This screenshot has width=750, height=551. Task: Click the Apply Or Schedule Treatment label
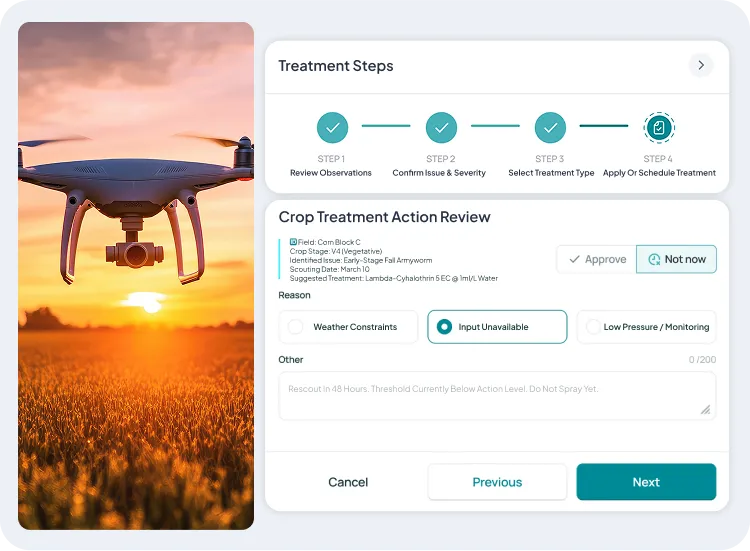pyautogui.click(x=659, y=173)
